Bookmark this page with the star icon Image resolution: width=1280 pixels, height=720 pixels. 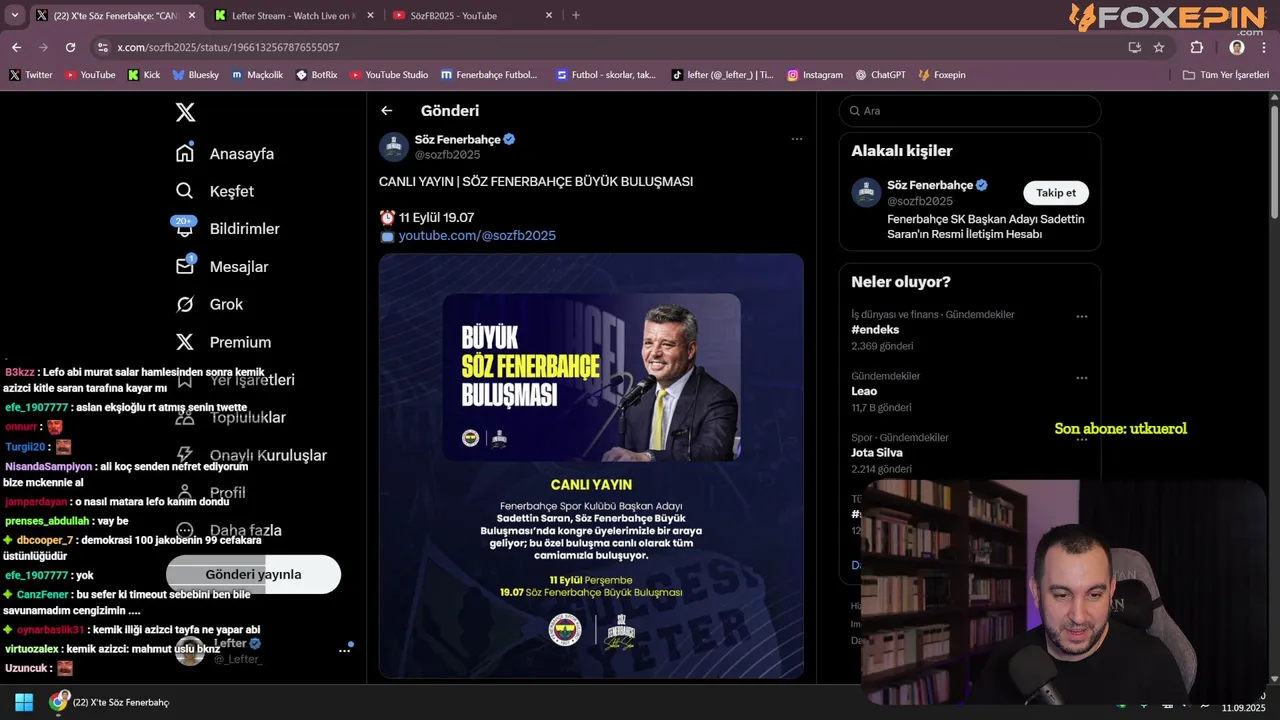point(1159,47)
